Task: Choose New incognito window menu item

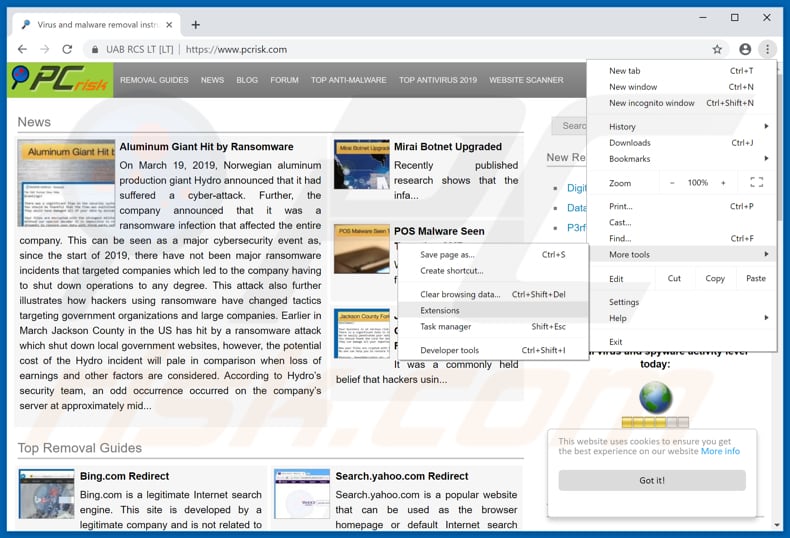Action: [x=652, y=103]
